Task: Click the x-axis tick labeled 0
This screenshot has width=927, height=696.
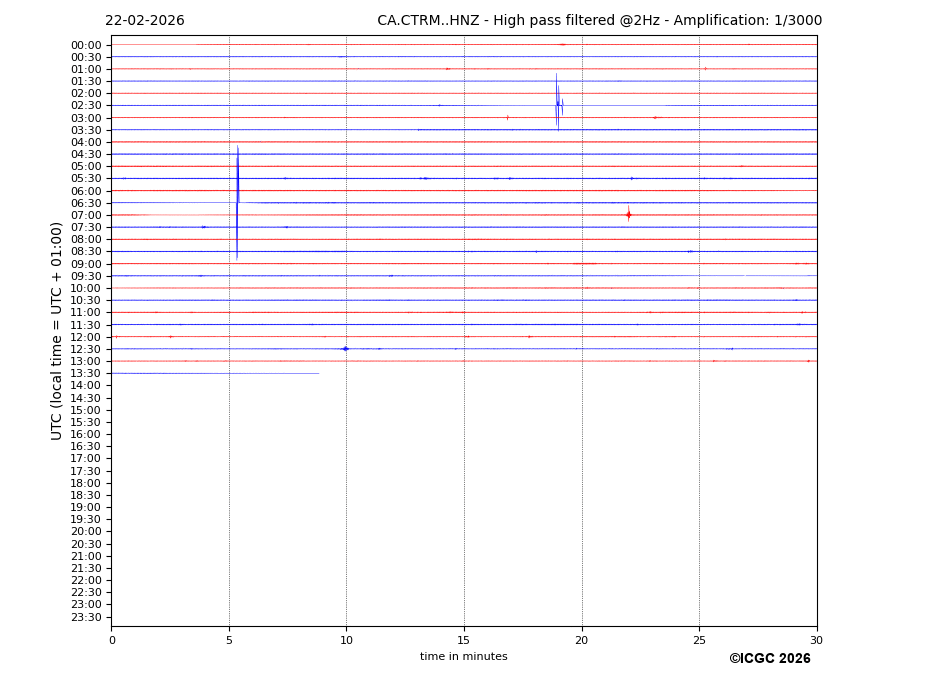Action: tap(112, 641)
